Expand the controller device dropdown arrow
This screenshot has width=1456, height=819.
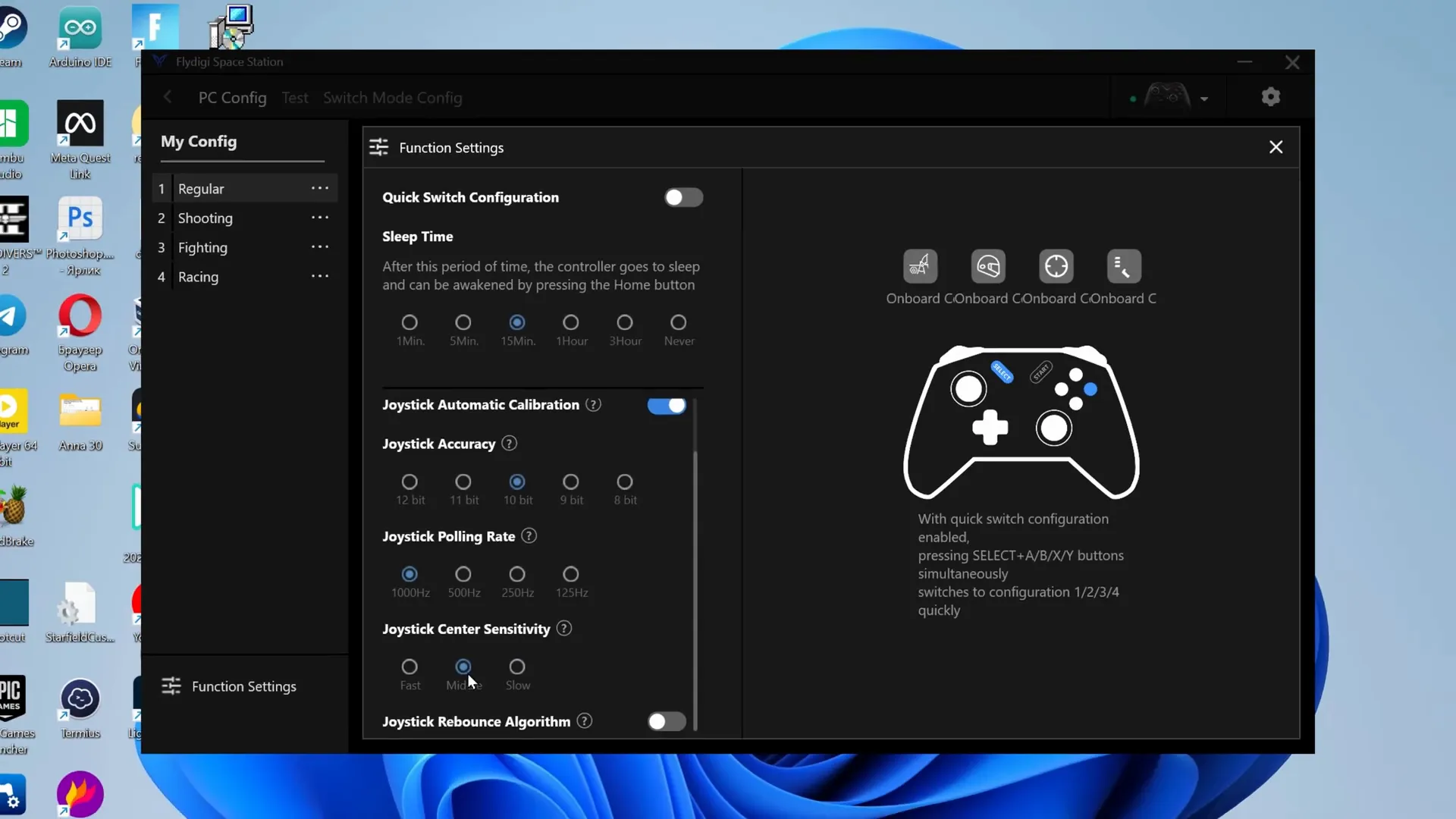tap(1204, 99)
